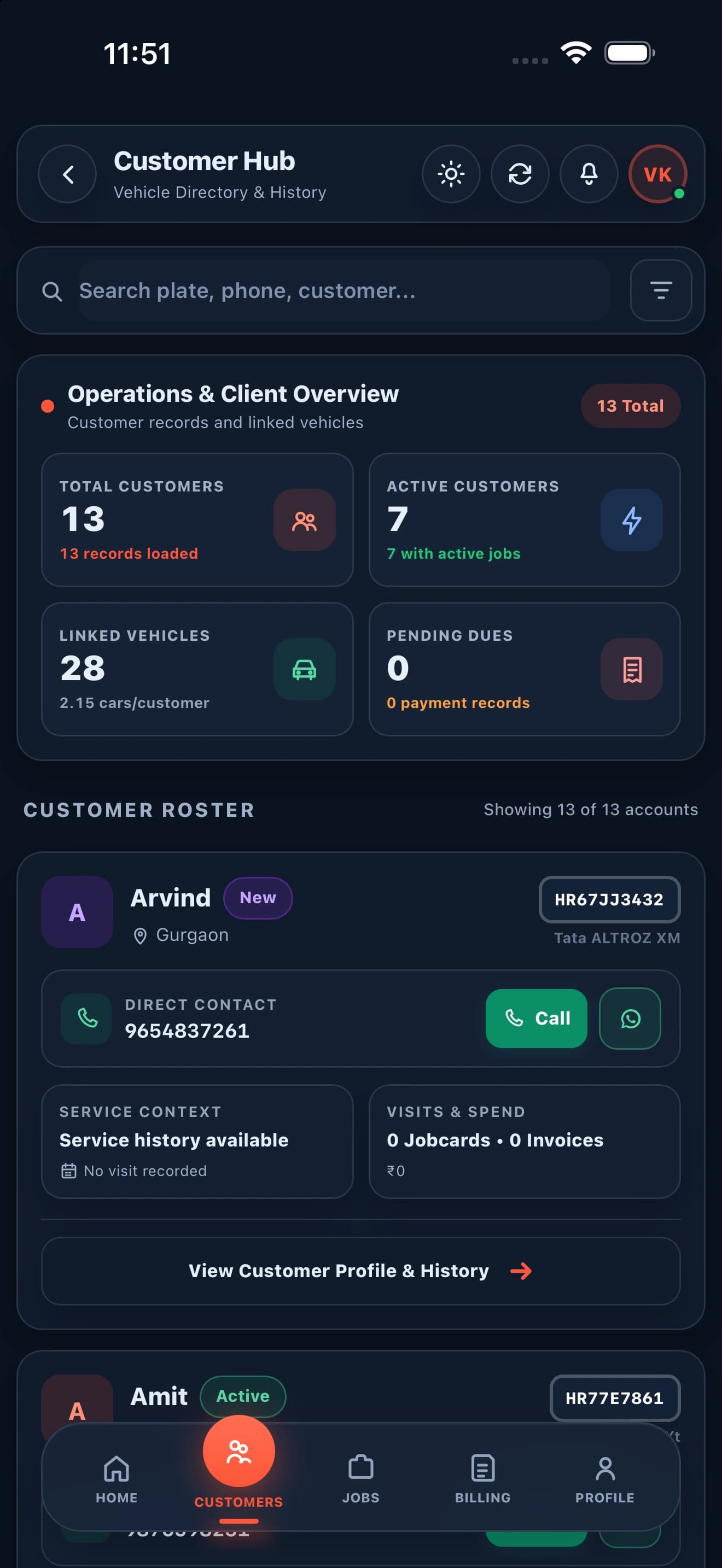
Task: Select the Total Customers people icon
Action: [x=304, y=520]
